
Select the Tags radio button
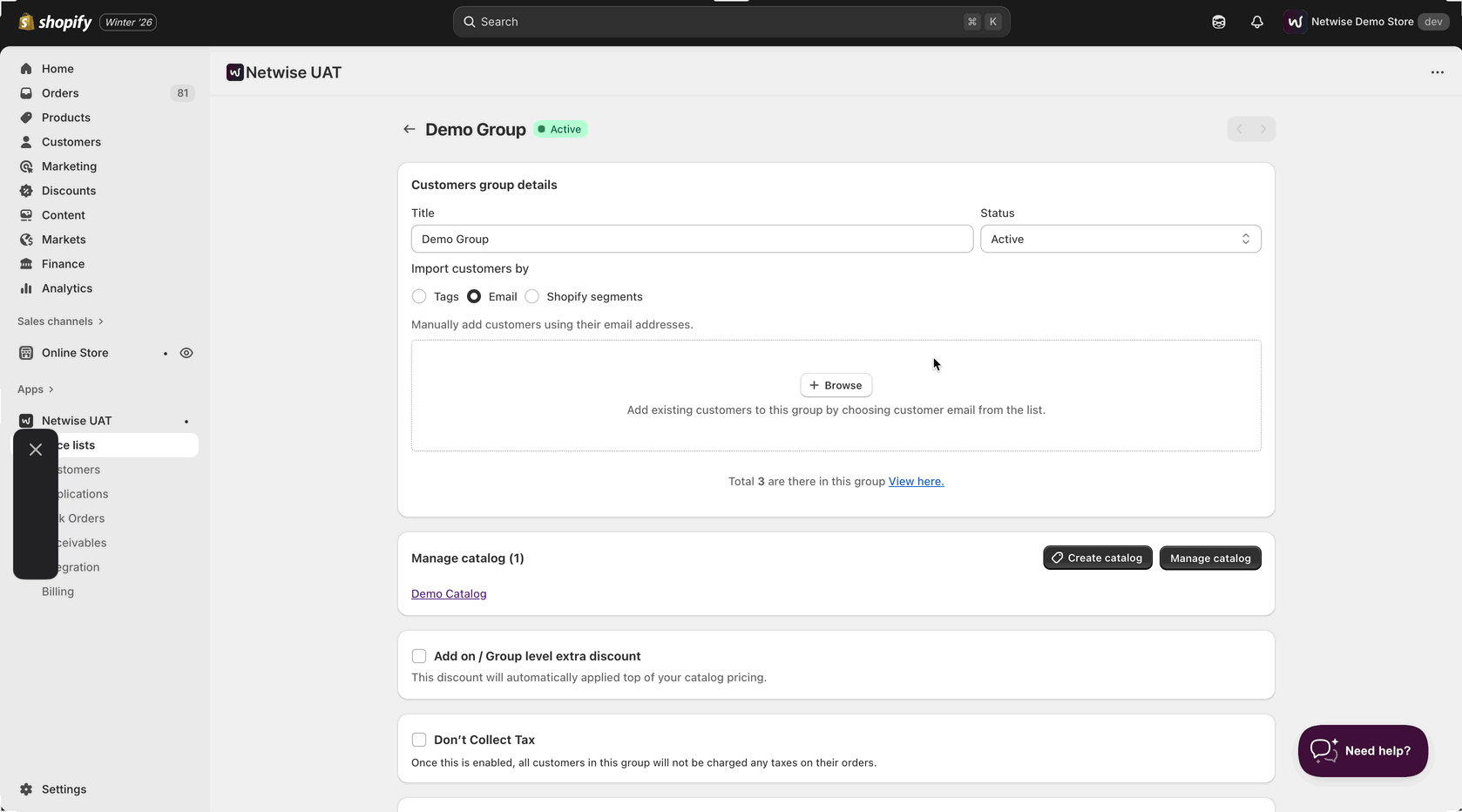tap(419, 296)
